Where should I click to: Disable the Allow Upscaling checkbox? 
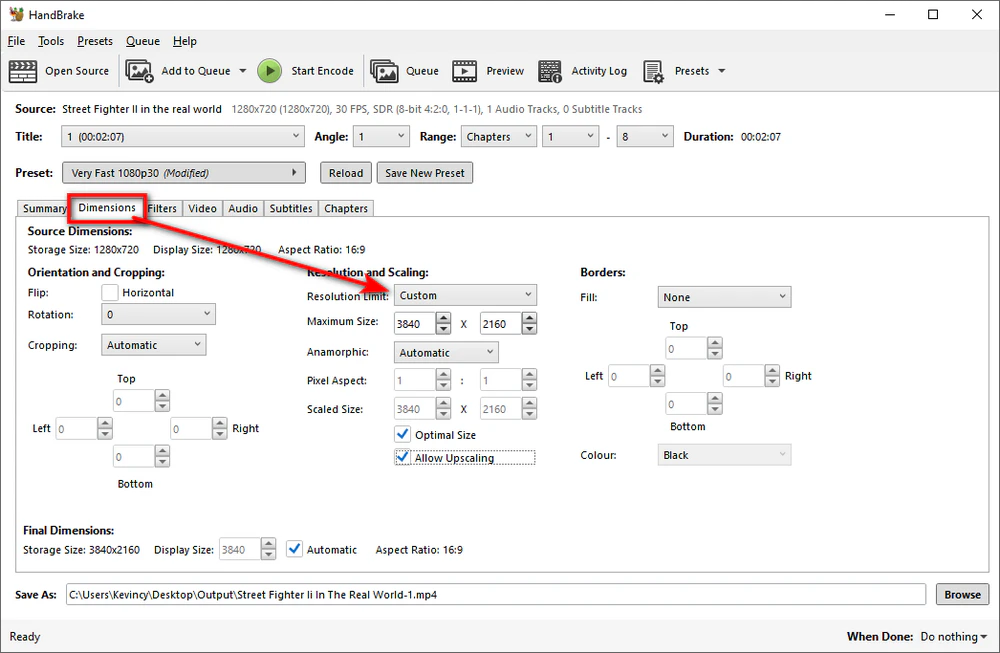pos(404,457)
